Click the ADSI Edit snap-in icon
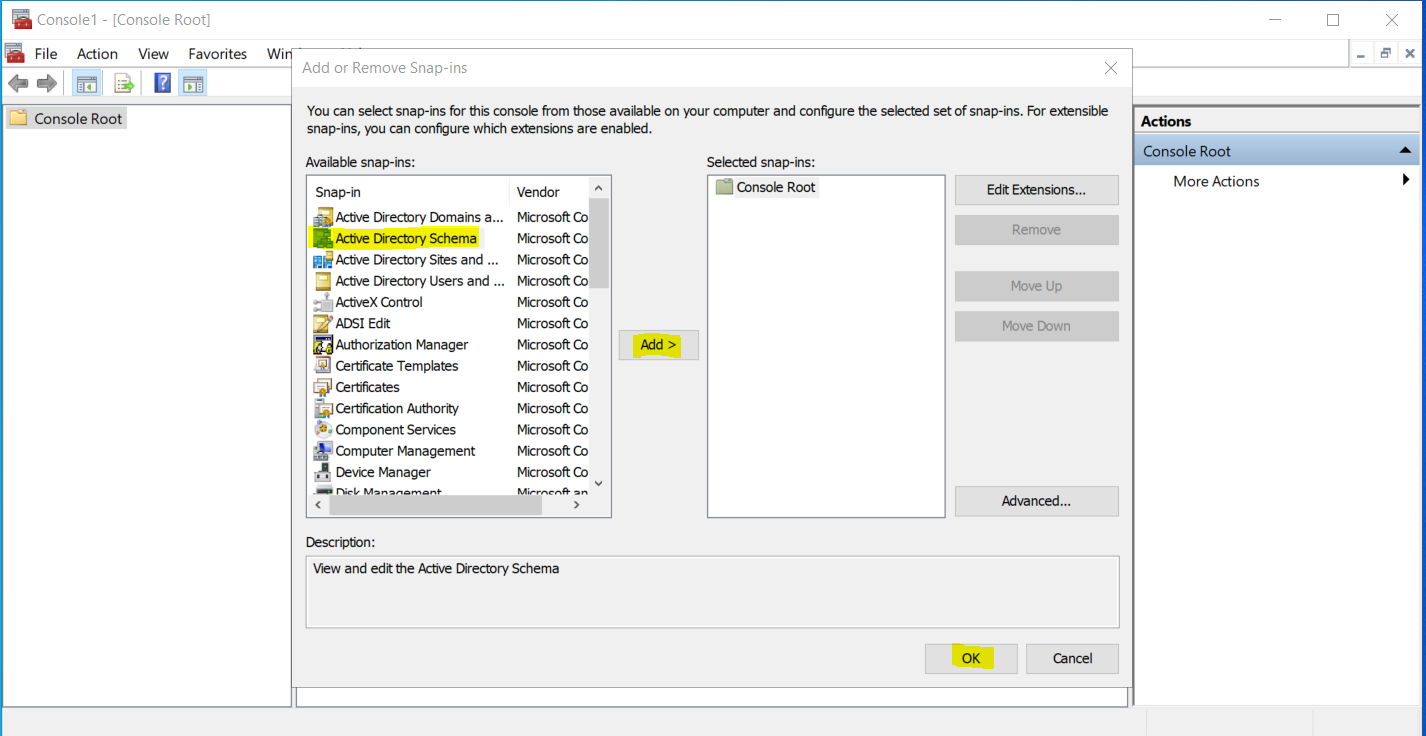This screenshot has height=736, width=1426. [x=322, y=323]
